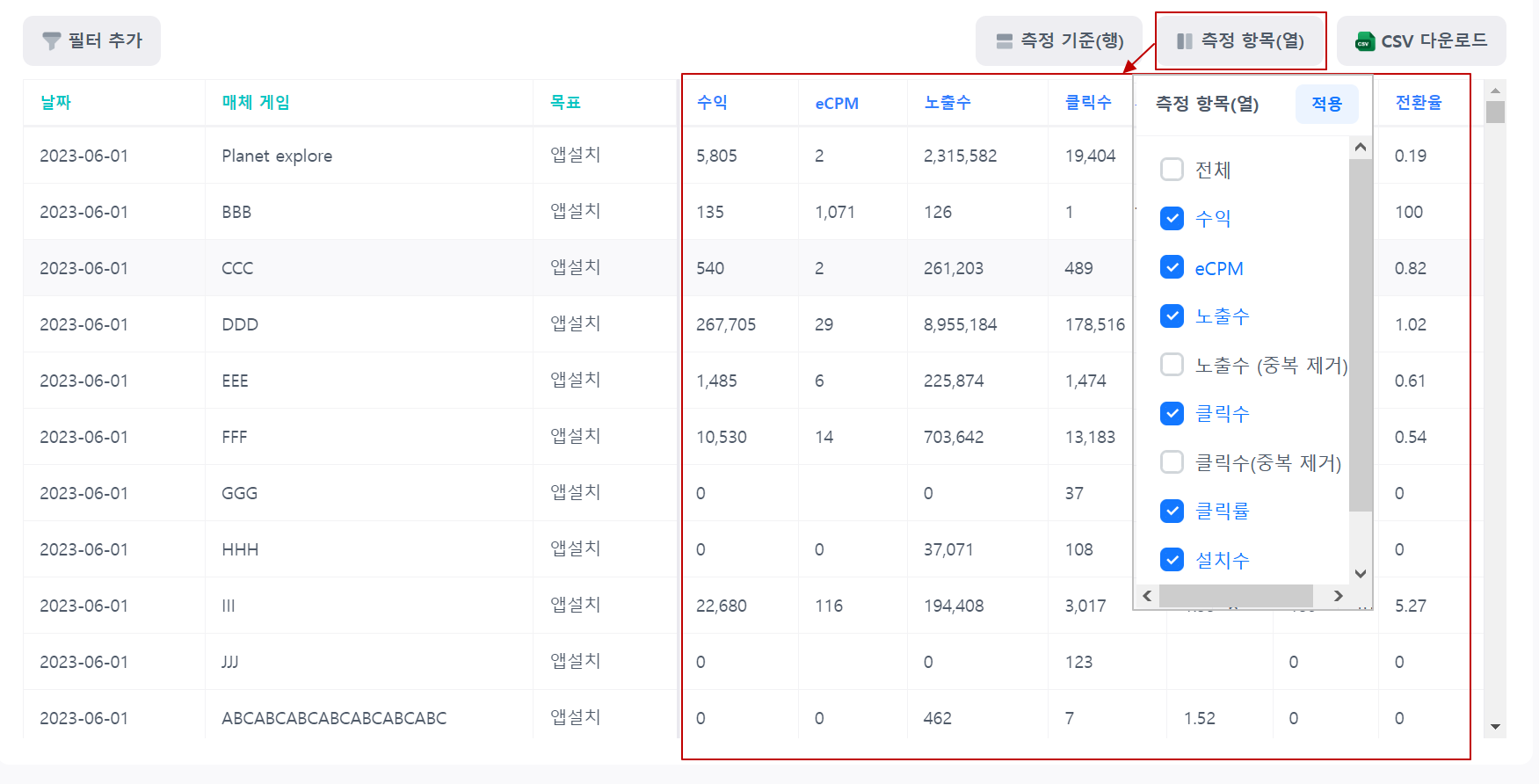Check the 전체 checkbox
Image resolution: width=1539 pixels, height=784 pixels.
(x=1172, y=169)
